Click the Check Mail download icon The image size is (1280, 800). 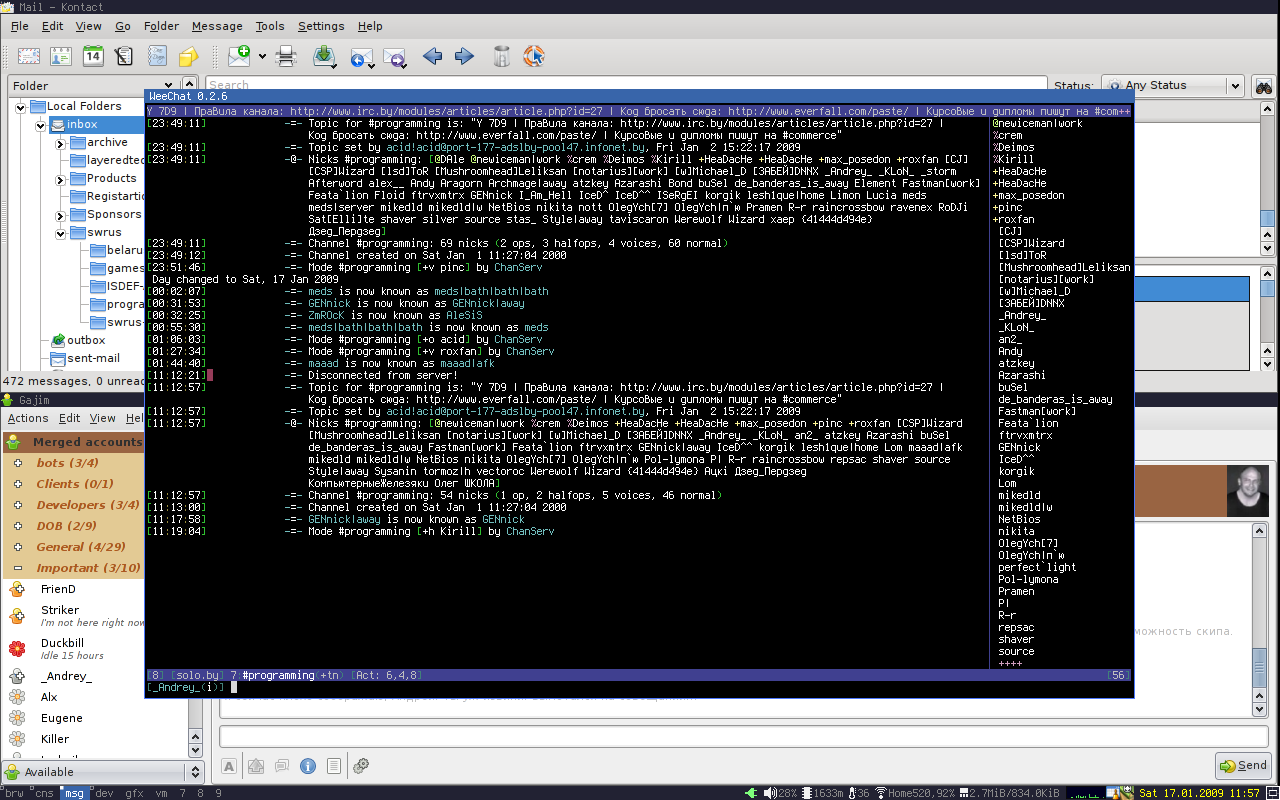[x=324, y=57]
